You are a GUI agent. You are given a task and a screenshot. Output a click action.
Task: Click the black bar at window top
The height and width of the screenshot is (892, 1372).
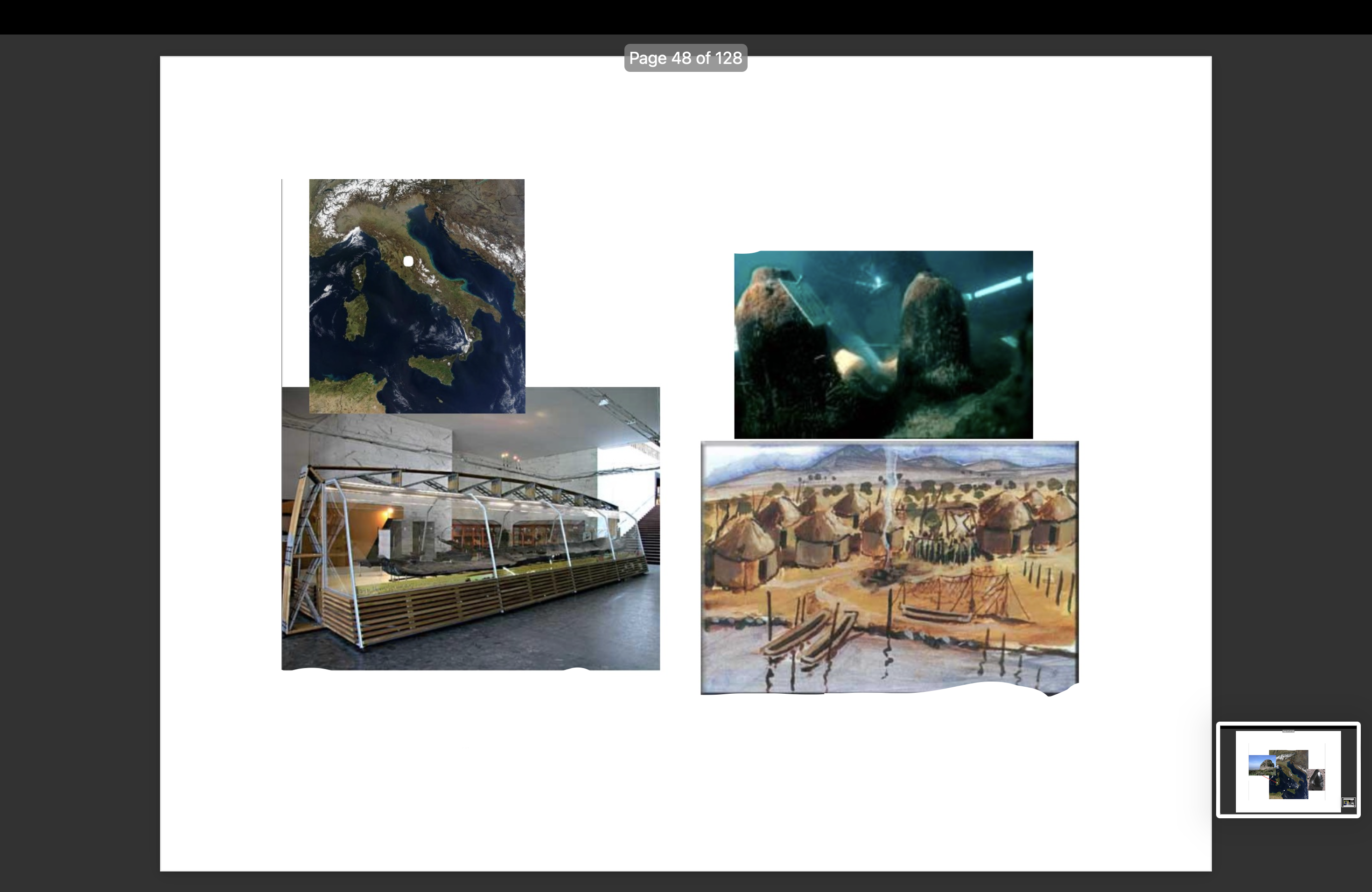pos(686,16)
